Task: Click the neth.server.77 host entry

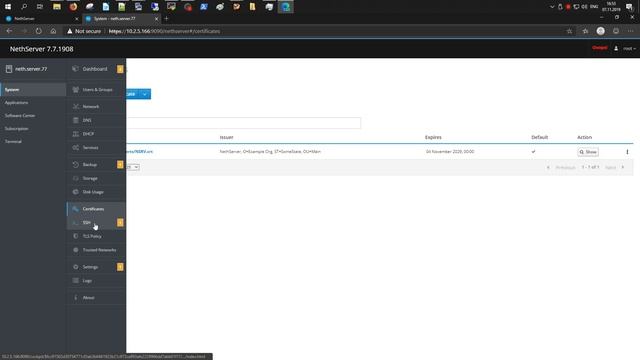Action: point(27,69)
